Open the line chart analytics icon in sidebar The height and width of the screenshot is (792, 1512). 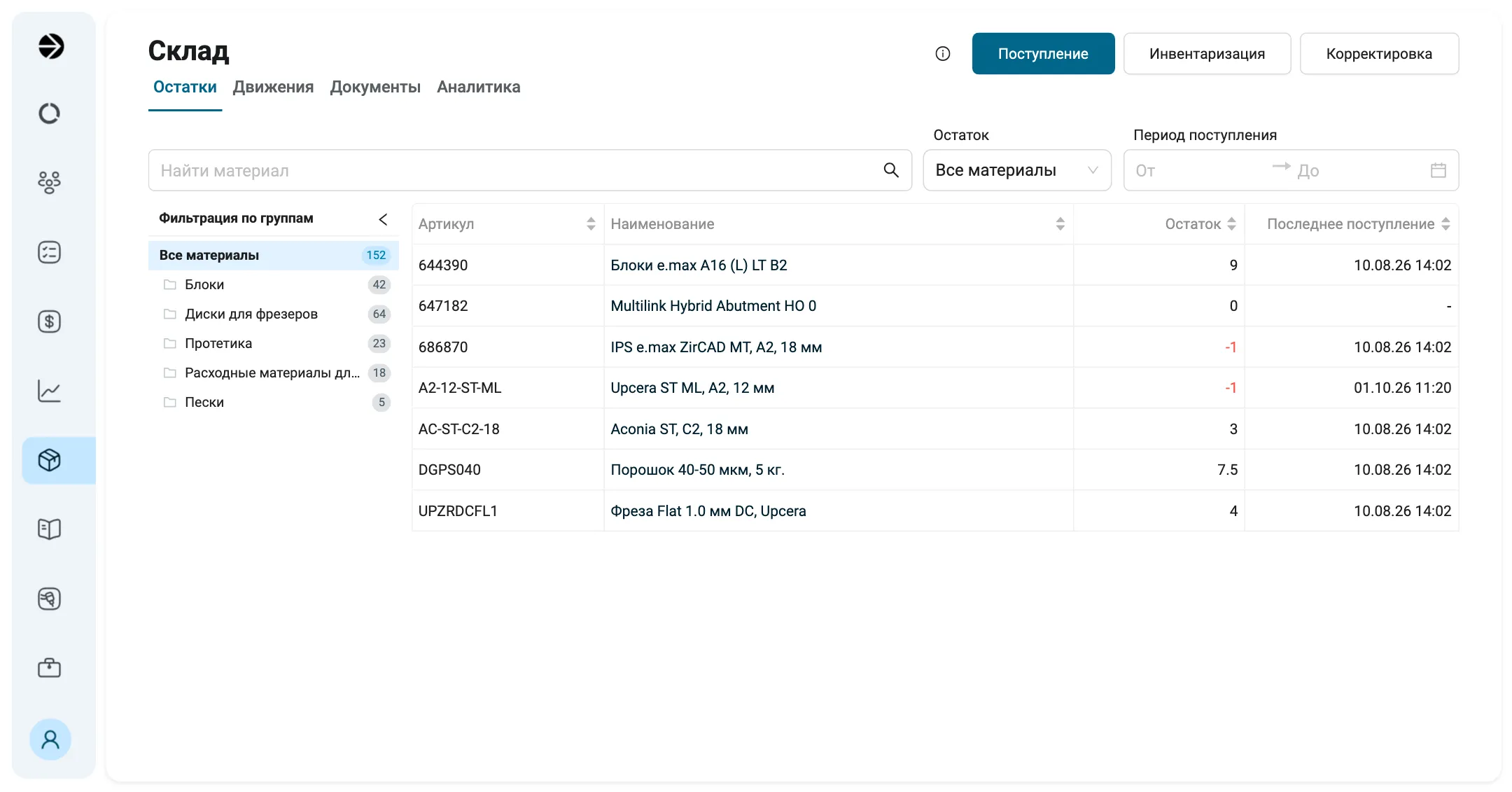pyautogui.click(x=49, y=391)
